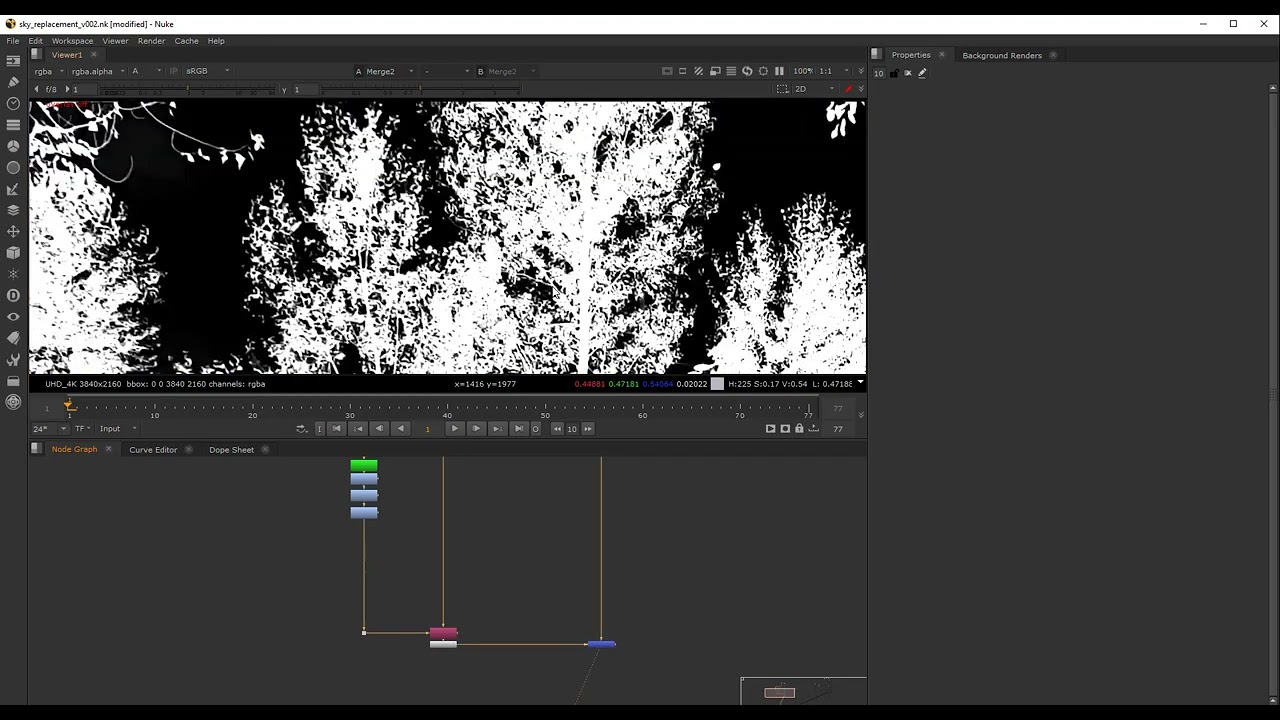Click the timeline lock icon
The width and height of the screenshot is (1280, 720).
tap(799, 428)
